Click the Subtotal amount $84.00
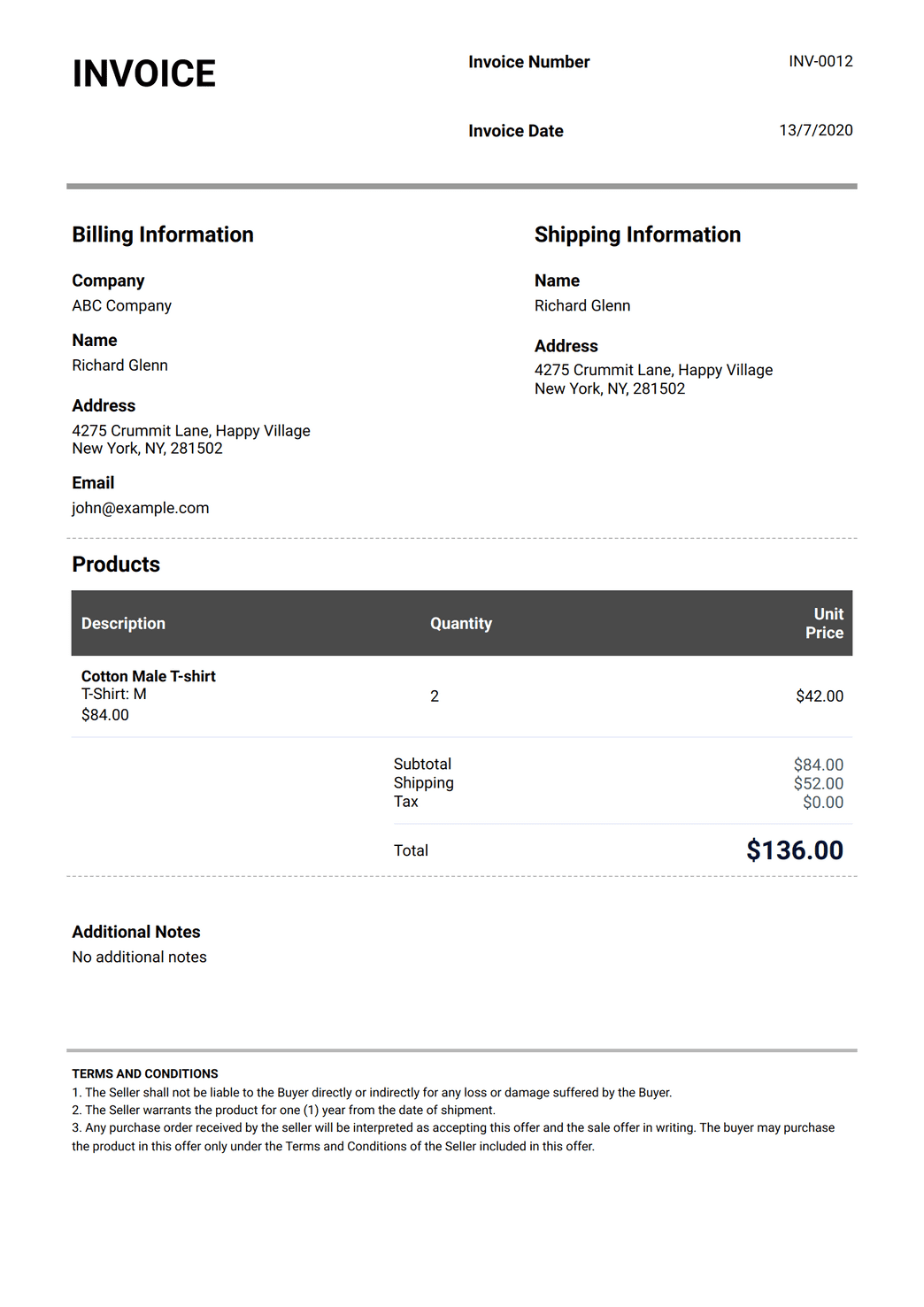The image size is (924, 1307). click(818, 765)
